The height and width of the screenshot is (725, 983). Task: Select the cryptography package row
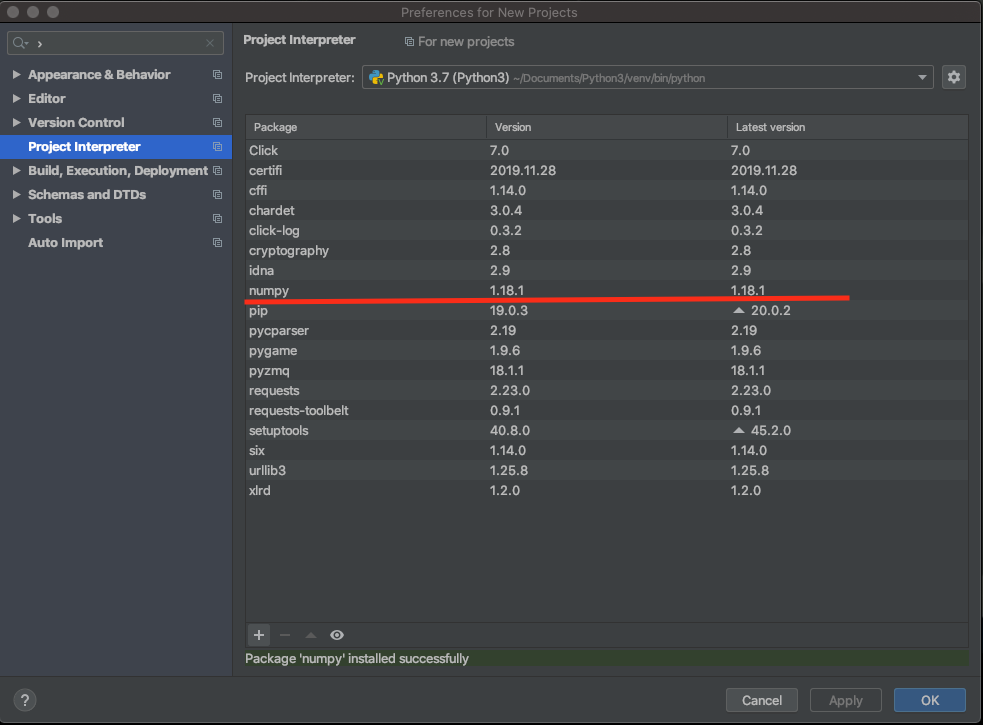point(607,250)
